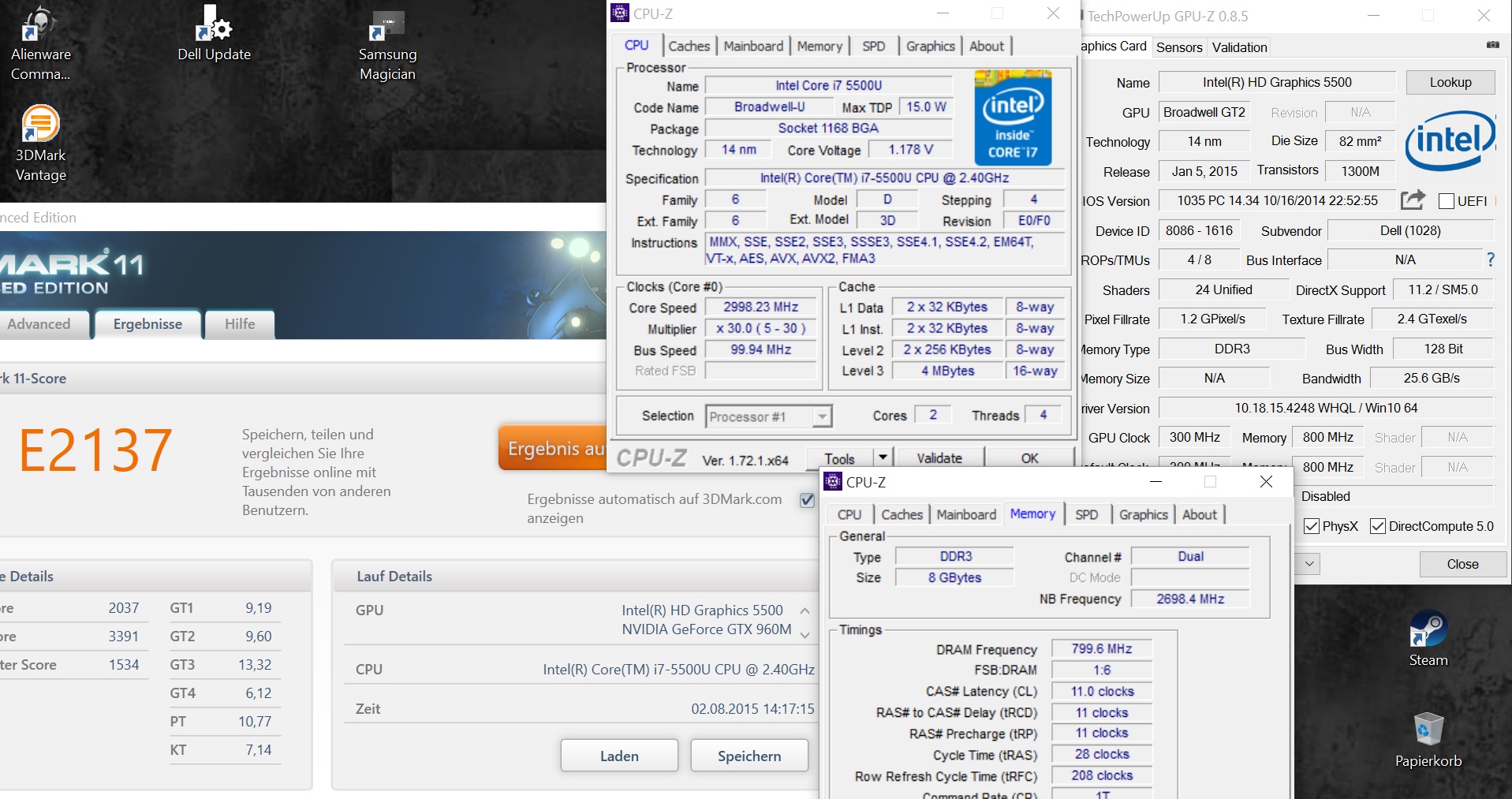Click the Bus Interface question mark icon
This screenshot has width=1512, height=799.
pyautogui.click(x=1490, y=259)
